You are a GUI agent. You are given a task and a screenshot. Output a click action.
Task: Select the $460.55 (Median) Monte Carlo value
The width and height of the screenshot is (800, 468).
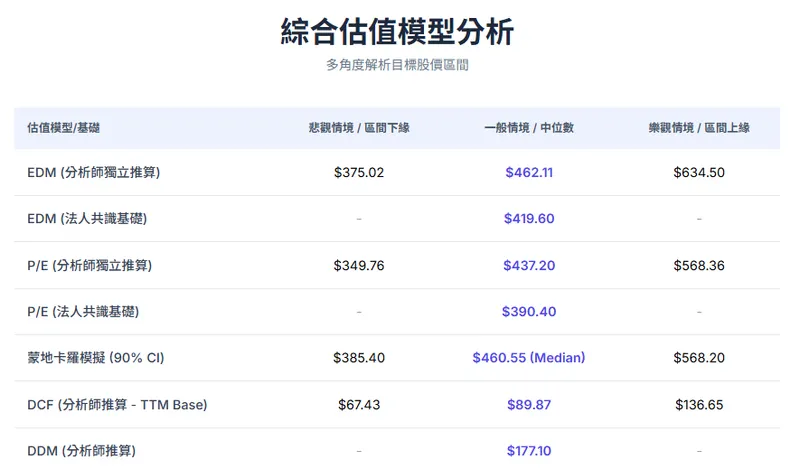tap(529, 357)
